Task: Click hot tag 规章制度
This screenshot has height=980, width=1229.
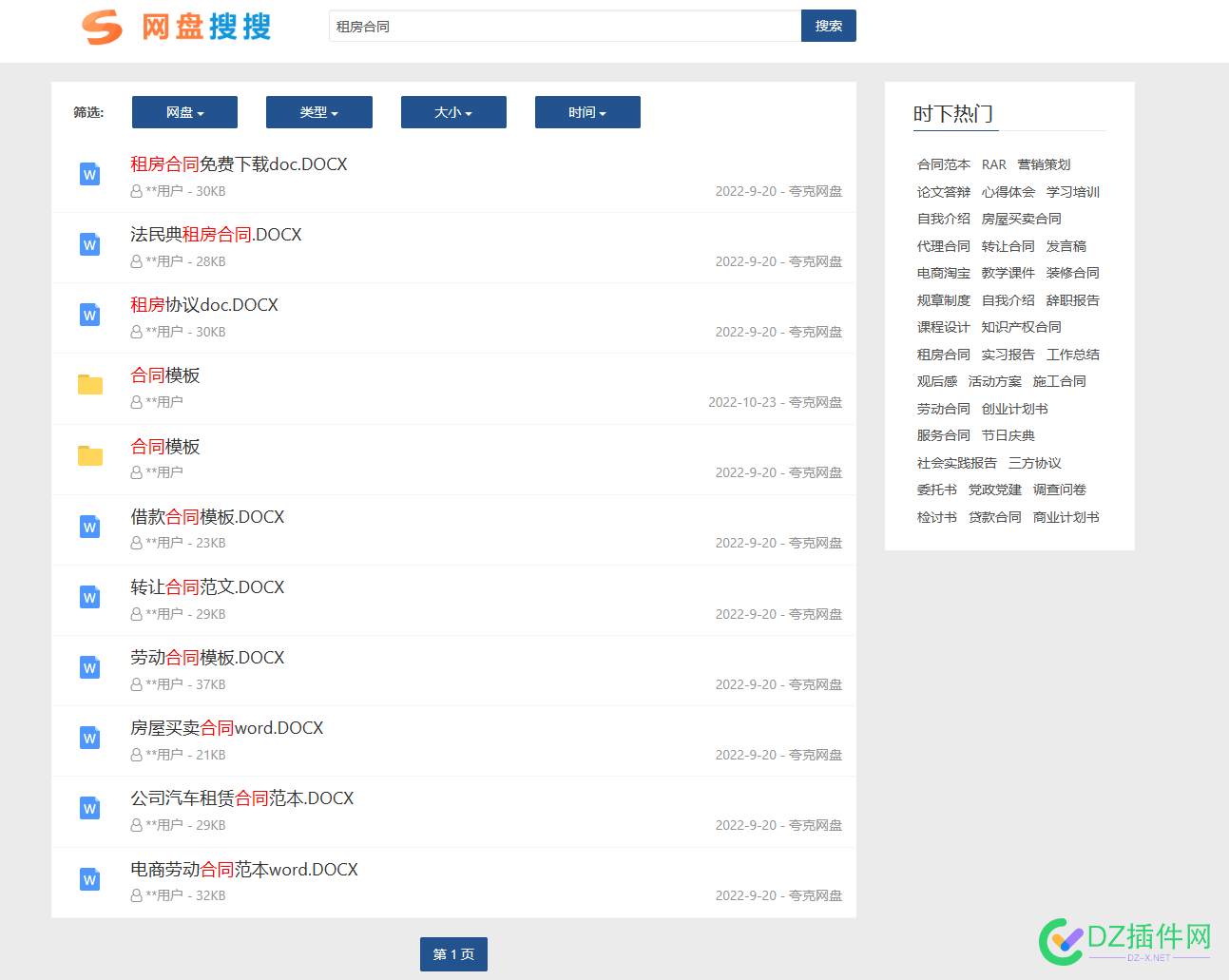Action: [944, 300]
